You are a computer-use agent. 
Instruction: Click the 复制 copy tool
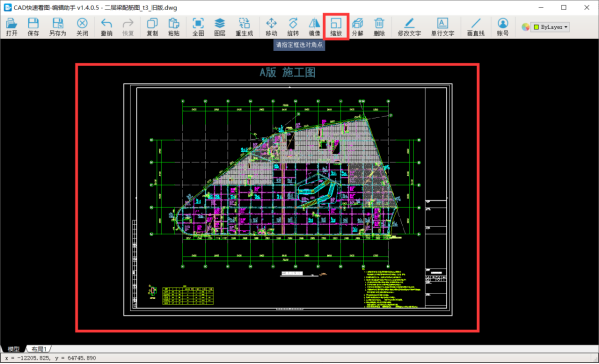[x=152, y=27]
